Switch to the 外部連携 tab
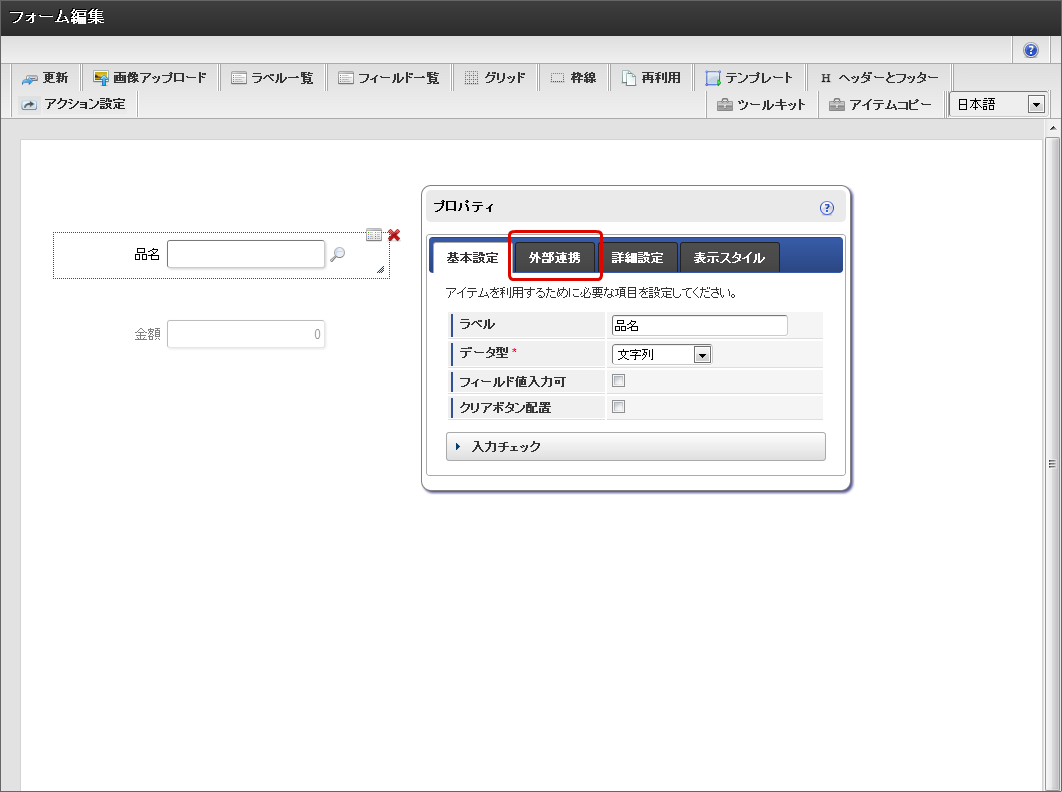The width and height of the screenshot is (1062, 792). 554,258
